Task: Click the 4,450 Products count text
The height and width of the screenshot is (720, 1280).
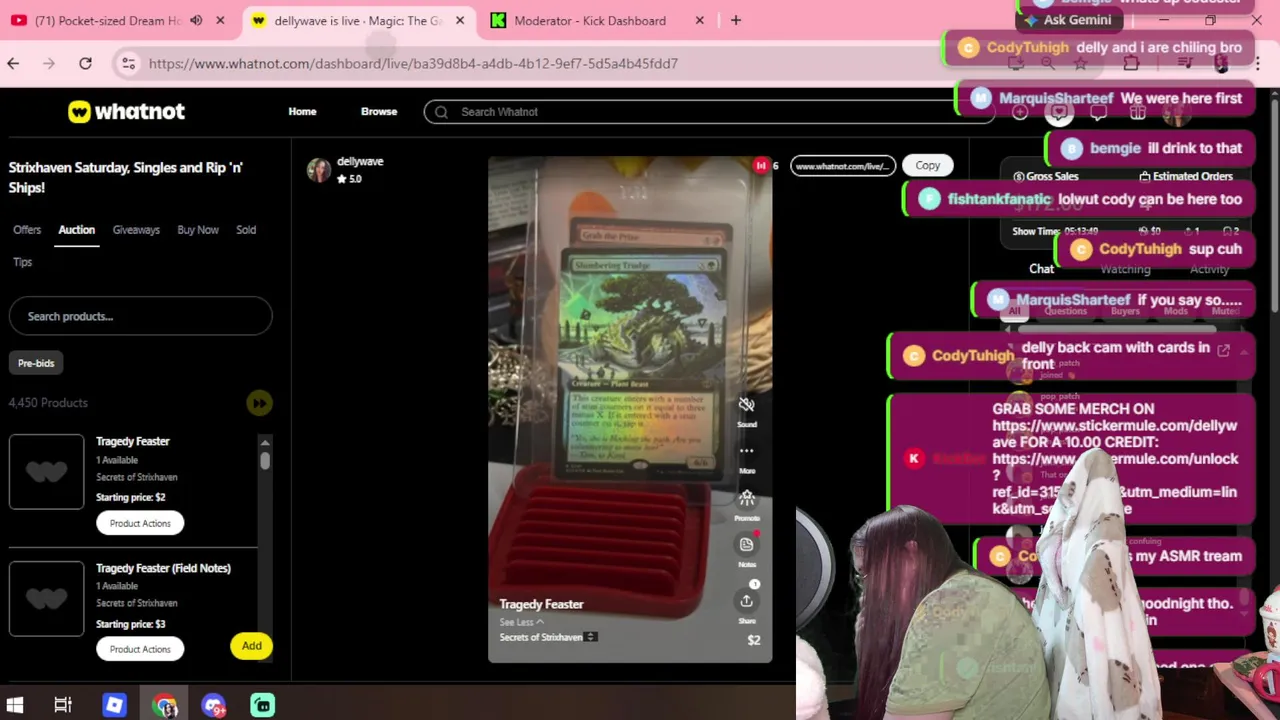Action: tap(48, 403)
